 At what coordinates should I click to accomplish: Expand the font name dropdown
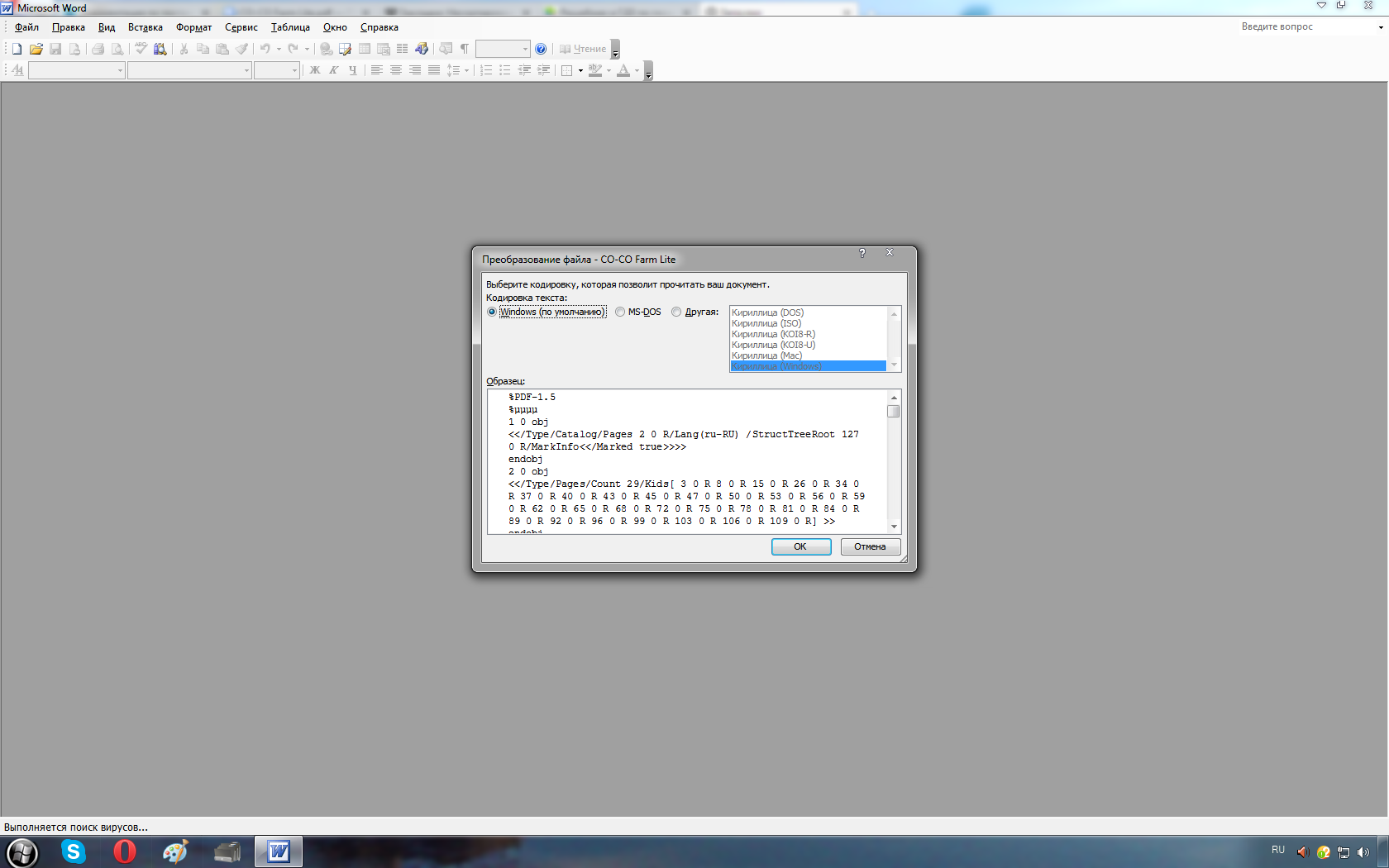coord(246,71)
